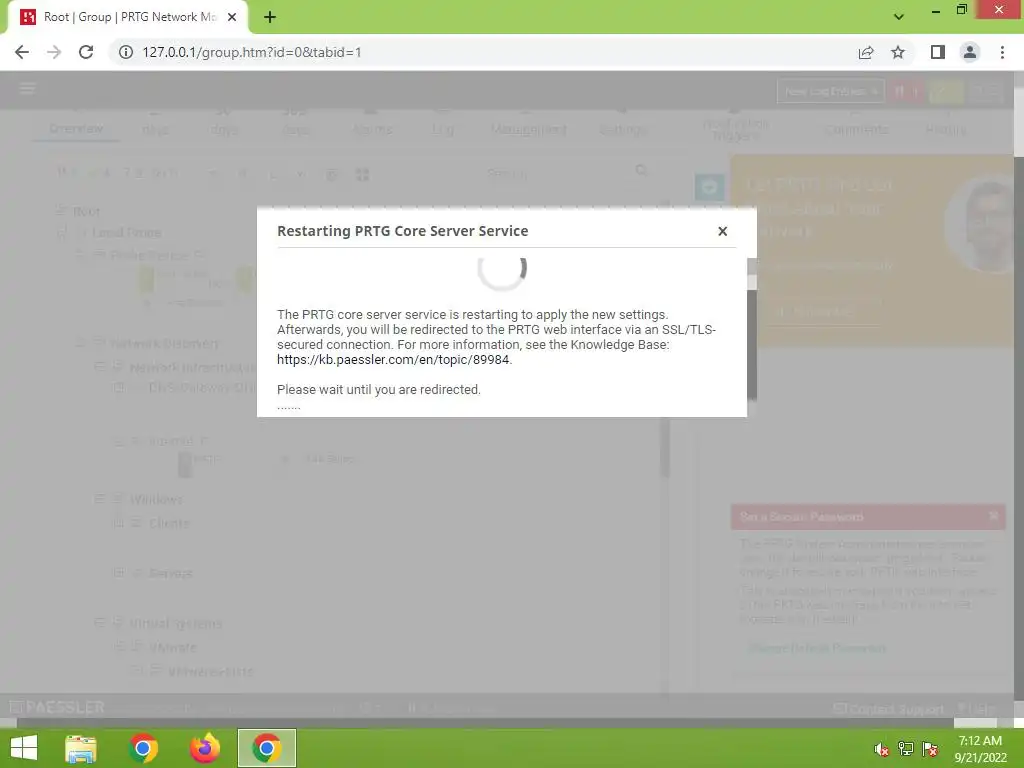Open the Chrome three-dot menu
The width and height of the screenshot is (1024, 768).
pyautogui.click(x=1002, y=52)
